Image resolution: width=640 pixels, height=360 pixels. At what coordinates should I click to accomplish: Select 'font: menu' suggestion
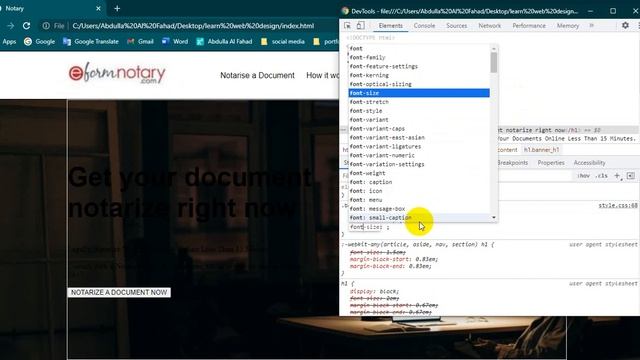pyautogui.click(x=419, y=200)
